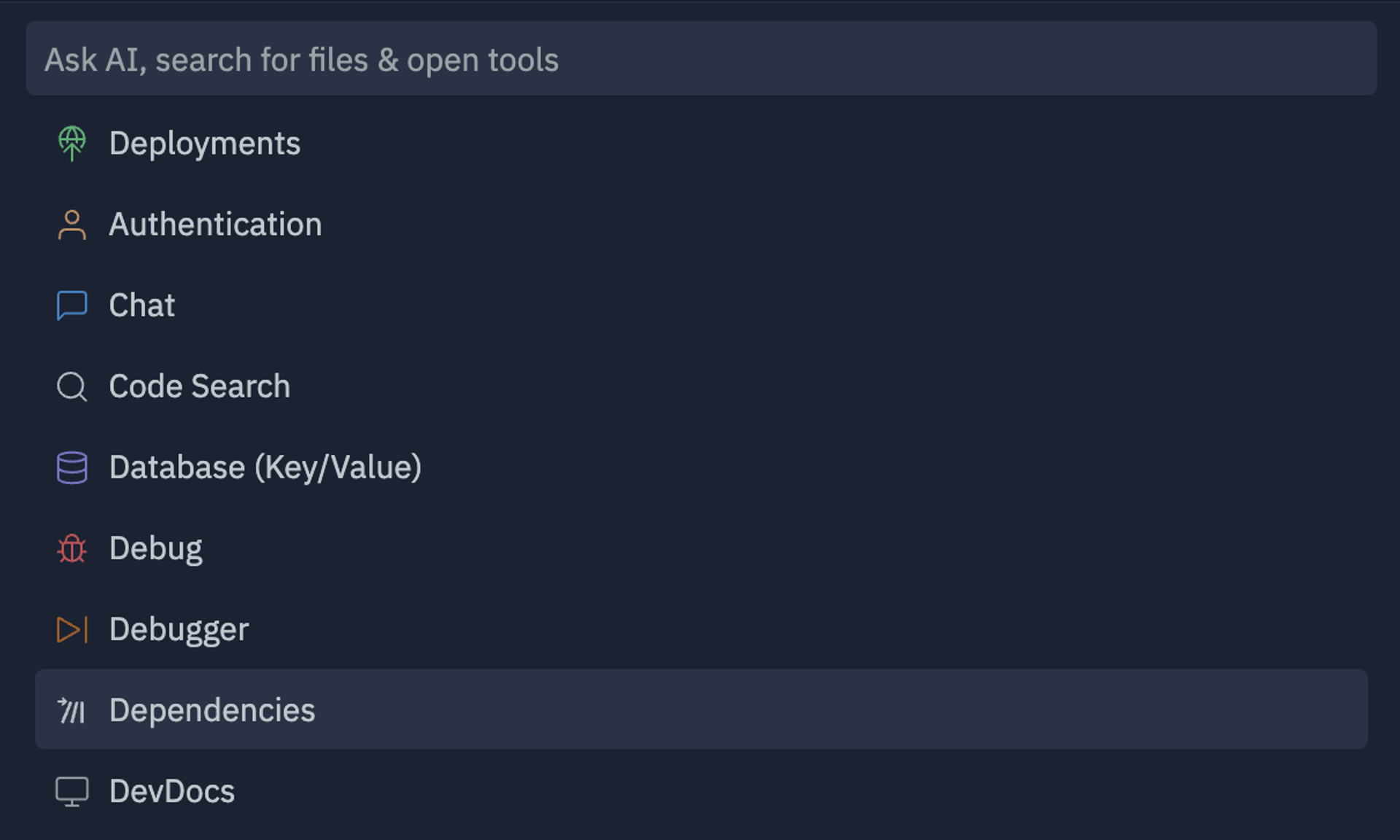This screenshot has width=1400, height=840.
Task: Click the Dependencies packages icon
Action: click(72, 710)
